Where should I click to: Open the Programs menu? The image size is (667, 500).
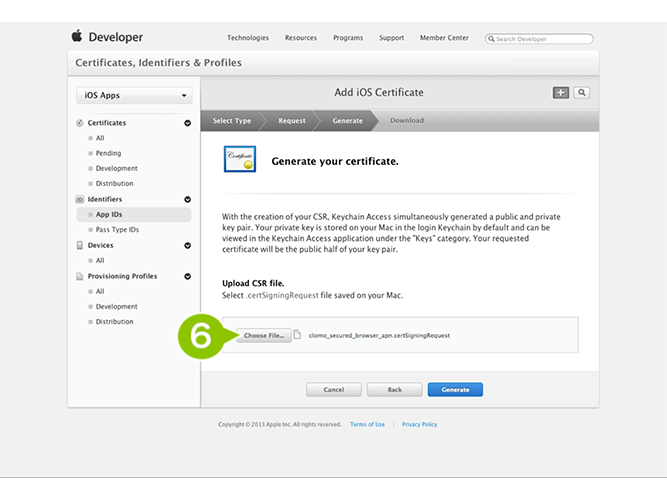tap(348, 38)
